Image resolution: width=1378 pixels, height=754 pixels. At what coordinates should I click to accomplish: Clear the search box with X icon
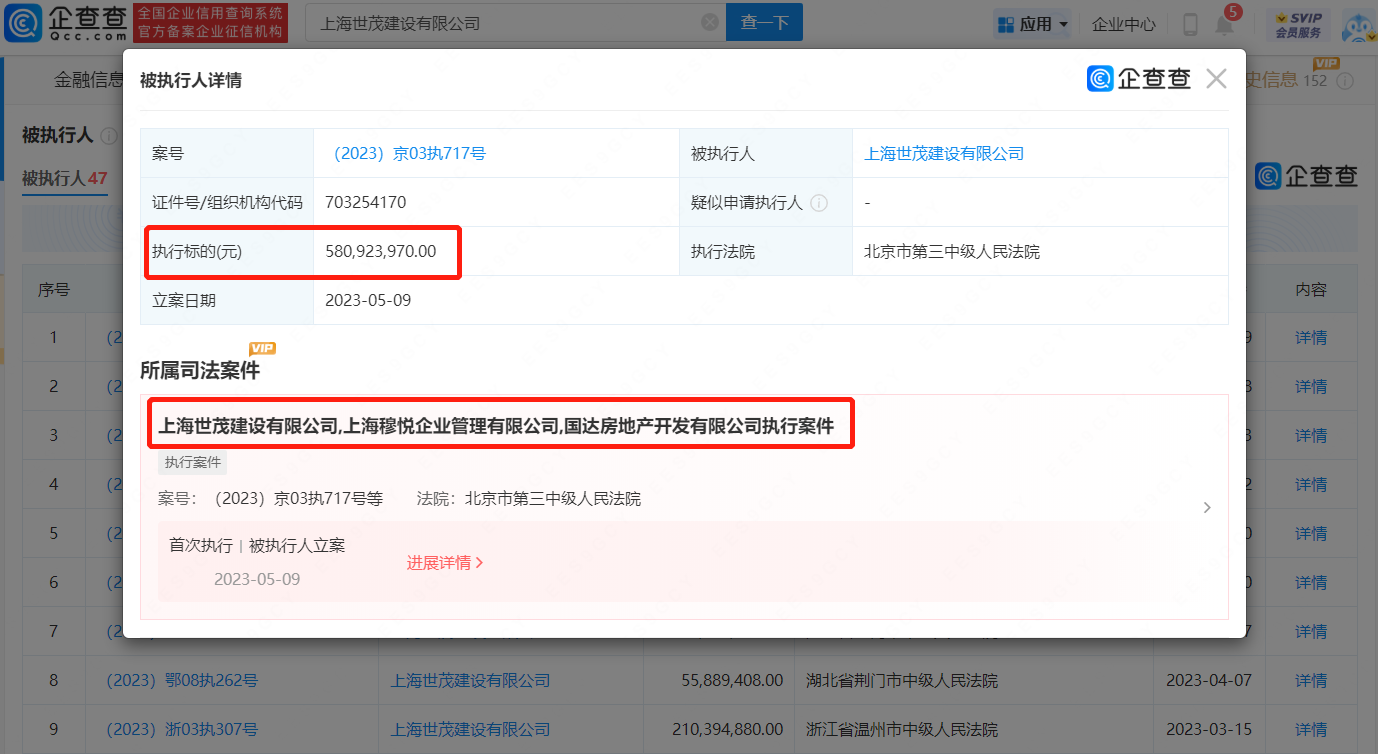click(709, 22)
